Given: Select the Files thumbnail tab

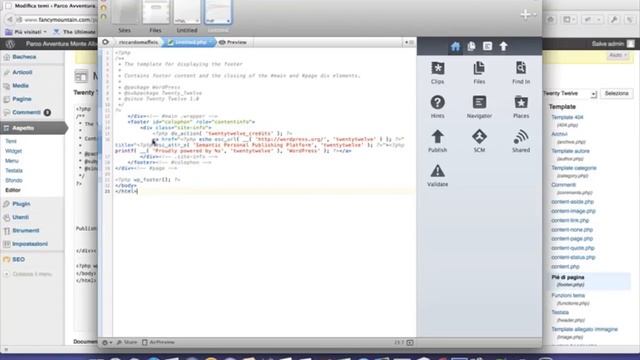Looking at the screenshot, I should [x=156, y=16].
